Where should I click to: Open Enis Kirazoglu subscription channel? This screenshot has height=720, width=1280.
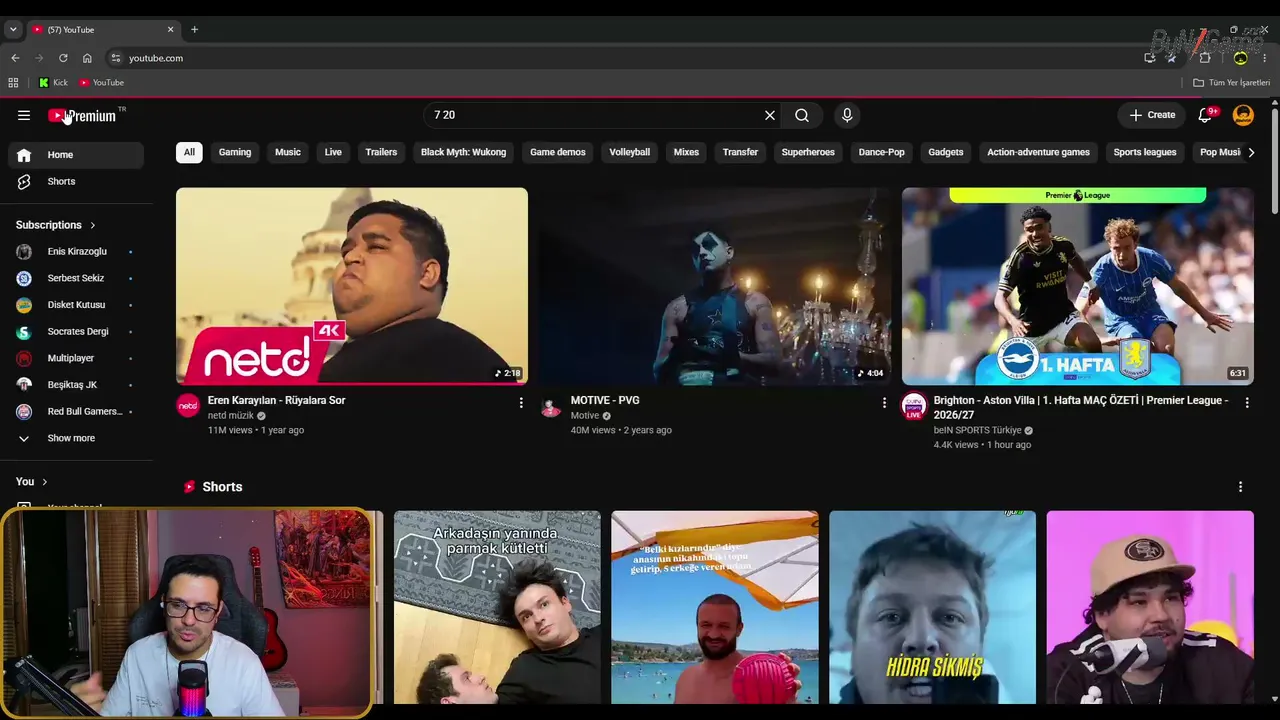pos(76,252)
